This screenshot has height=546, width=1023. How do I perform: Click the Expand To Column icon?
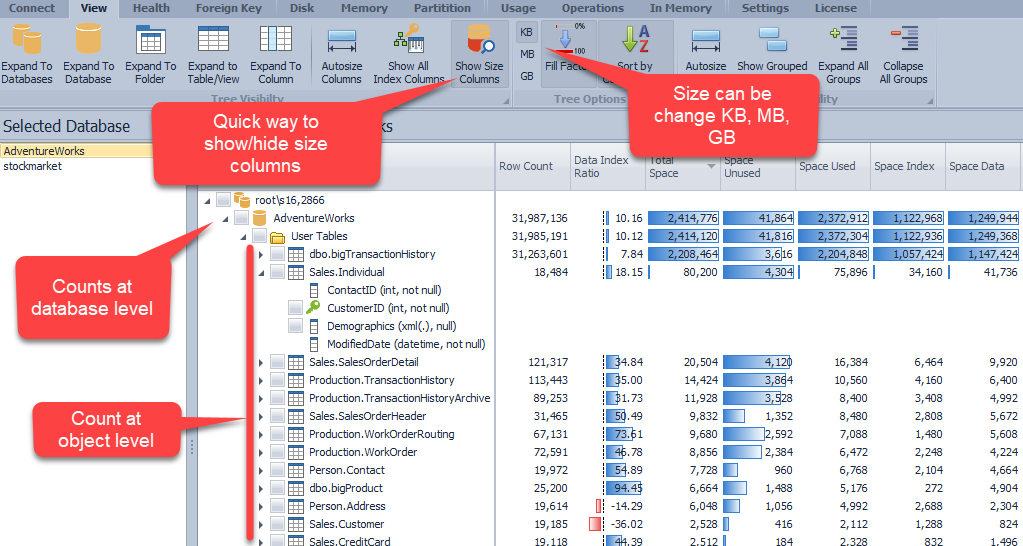275,39
